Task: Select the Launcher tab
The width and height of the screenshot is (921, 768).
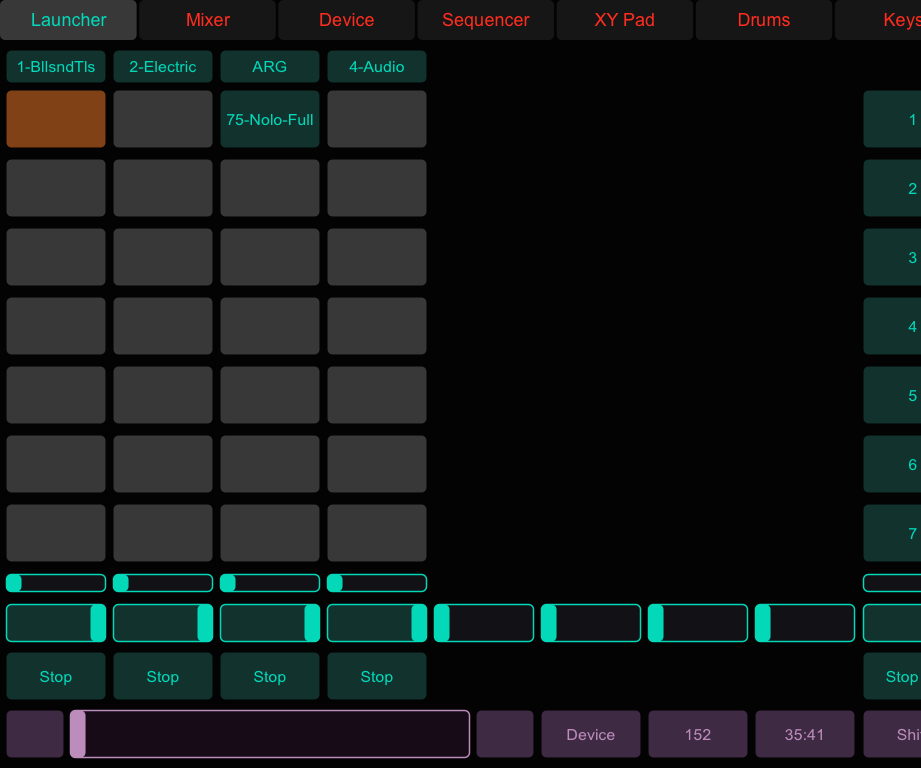Action: point(68,19)
